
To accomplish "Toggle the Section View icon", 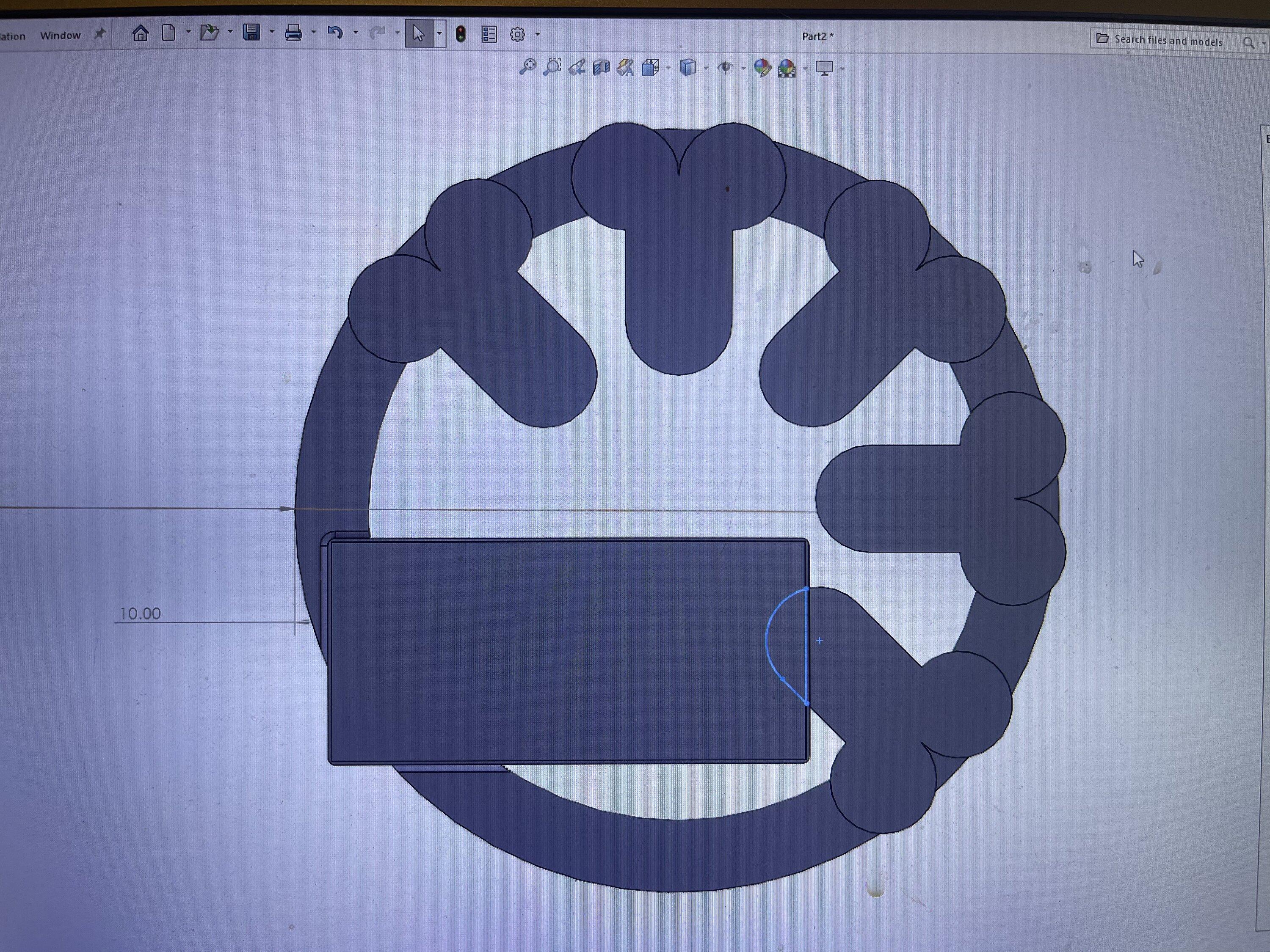I will 601,68.
